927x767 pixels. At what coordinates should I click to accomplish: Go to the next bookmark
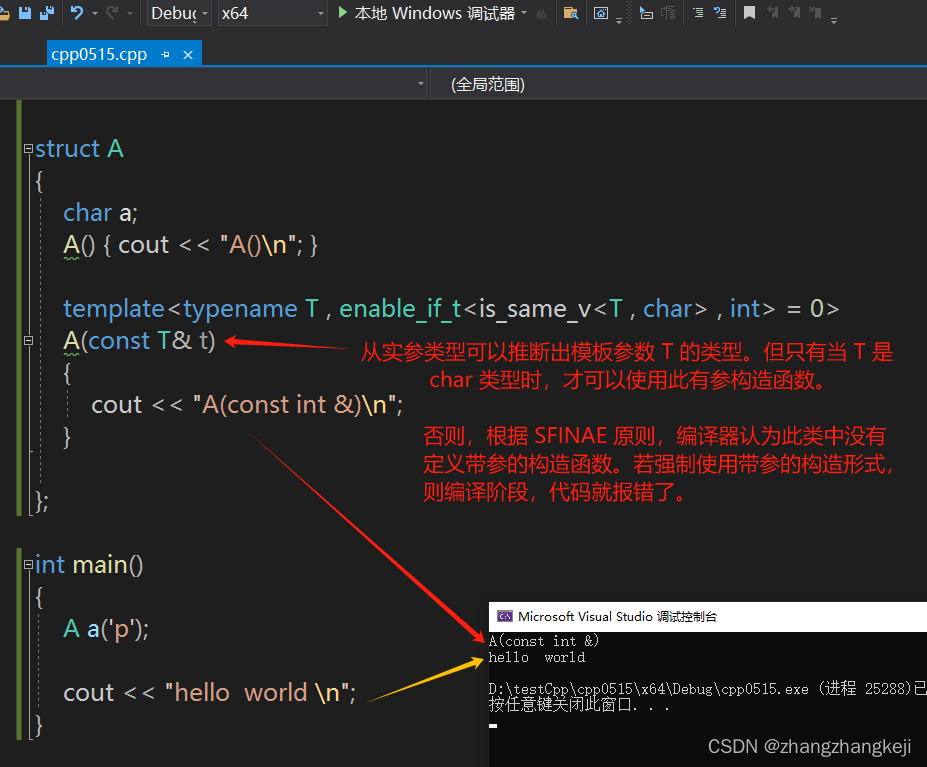(x=793, y=12)
